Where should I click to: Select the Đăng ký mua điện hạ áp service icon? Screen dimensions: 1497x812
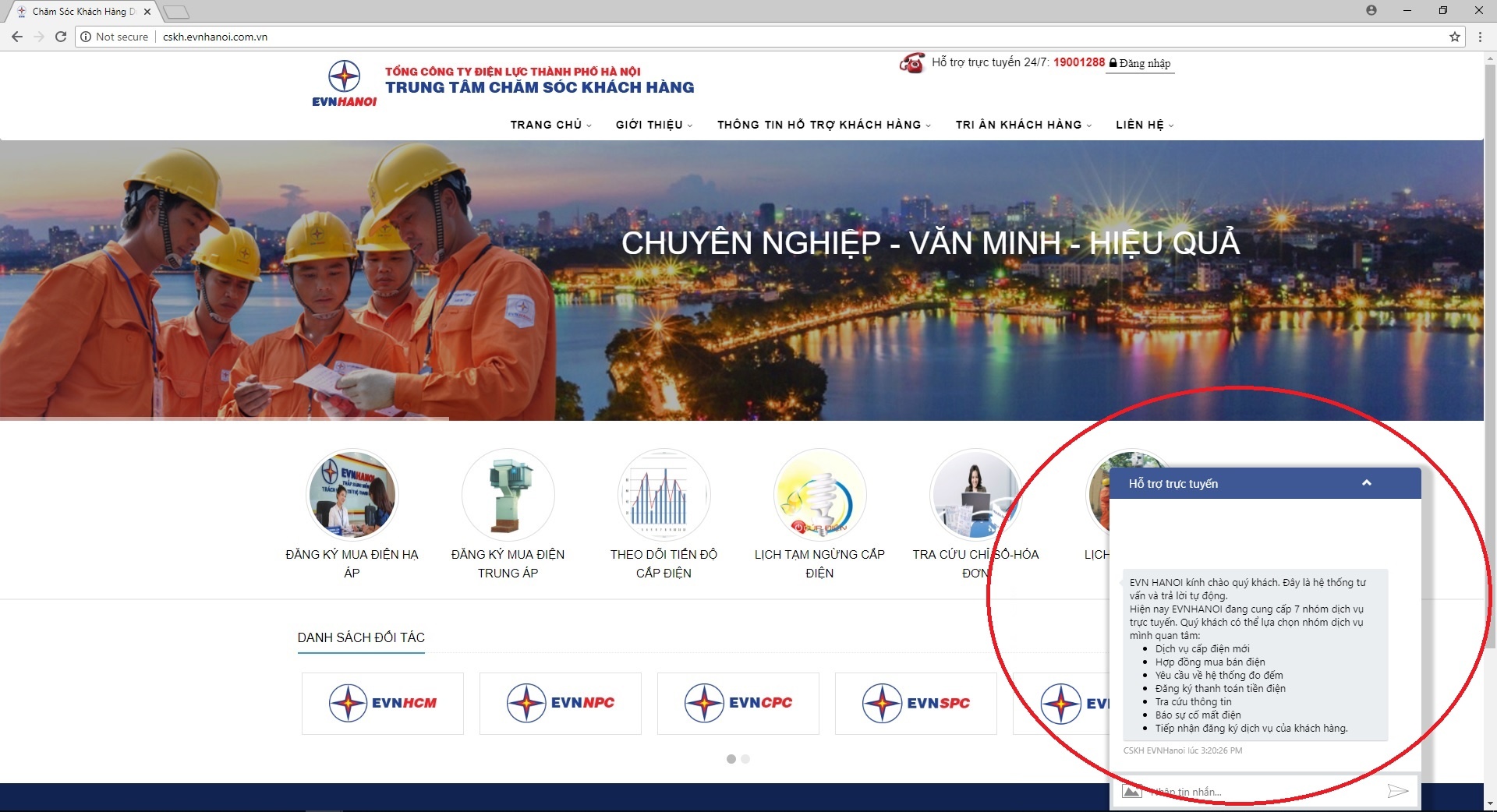pyautogui.click(x=352, y=495)
